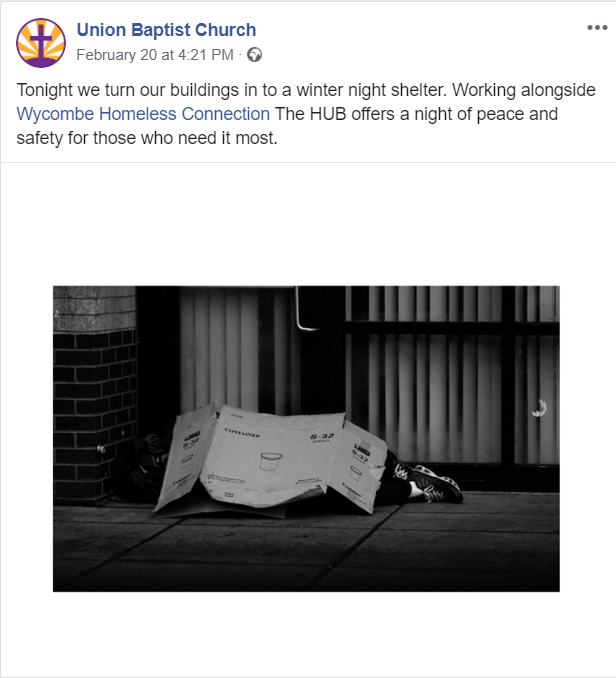Click the bucket drawing on the cardboard
Viewport: 616px width, 678px height.
pyautogui.click(x=271, y=461)
